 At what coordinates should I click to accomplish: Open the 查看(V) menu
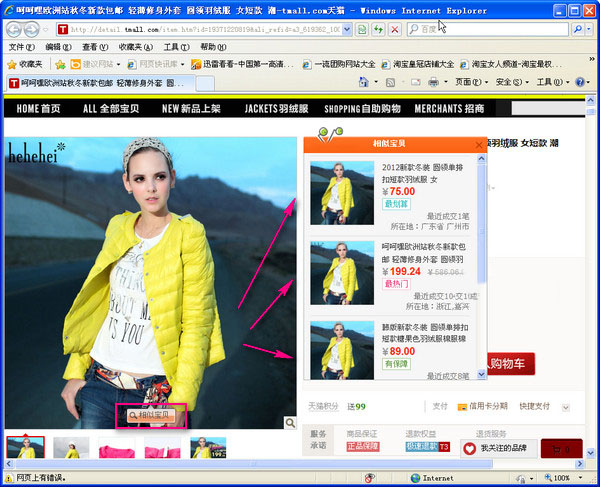[95, 47]
